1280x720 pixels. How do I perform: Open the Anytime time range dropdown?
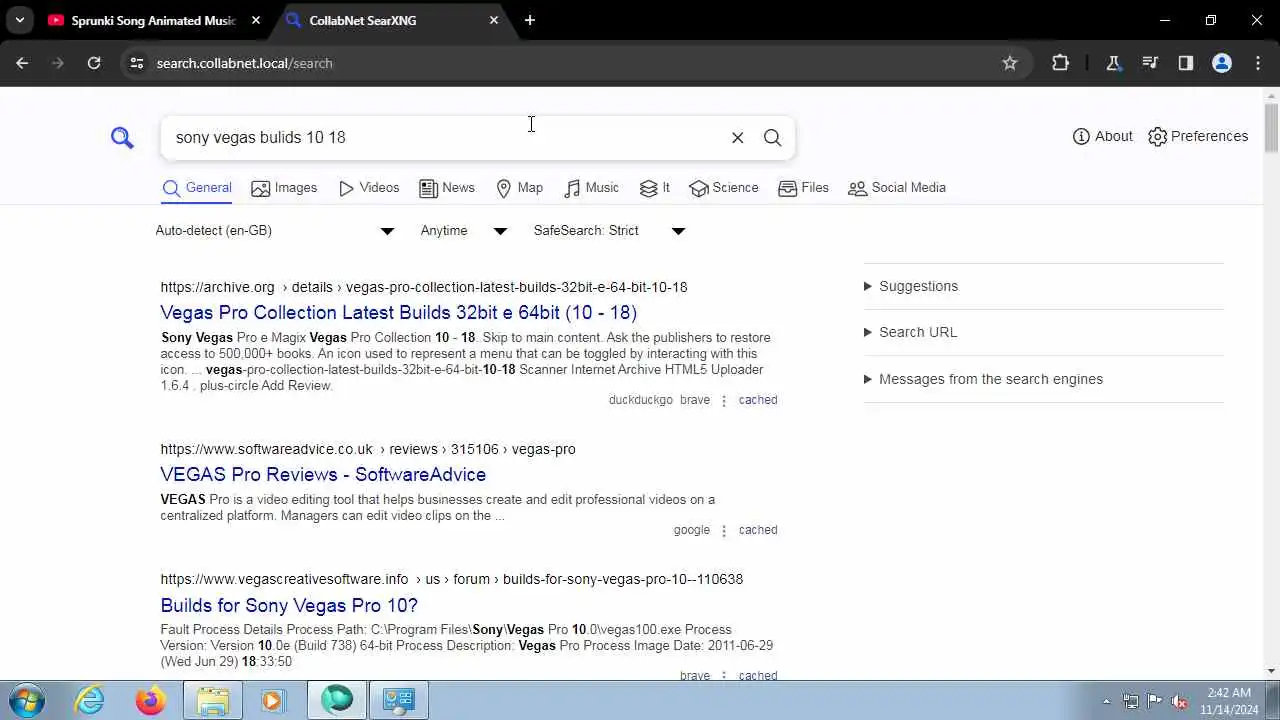[464, 231]
